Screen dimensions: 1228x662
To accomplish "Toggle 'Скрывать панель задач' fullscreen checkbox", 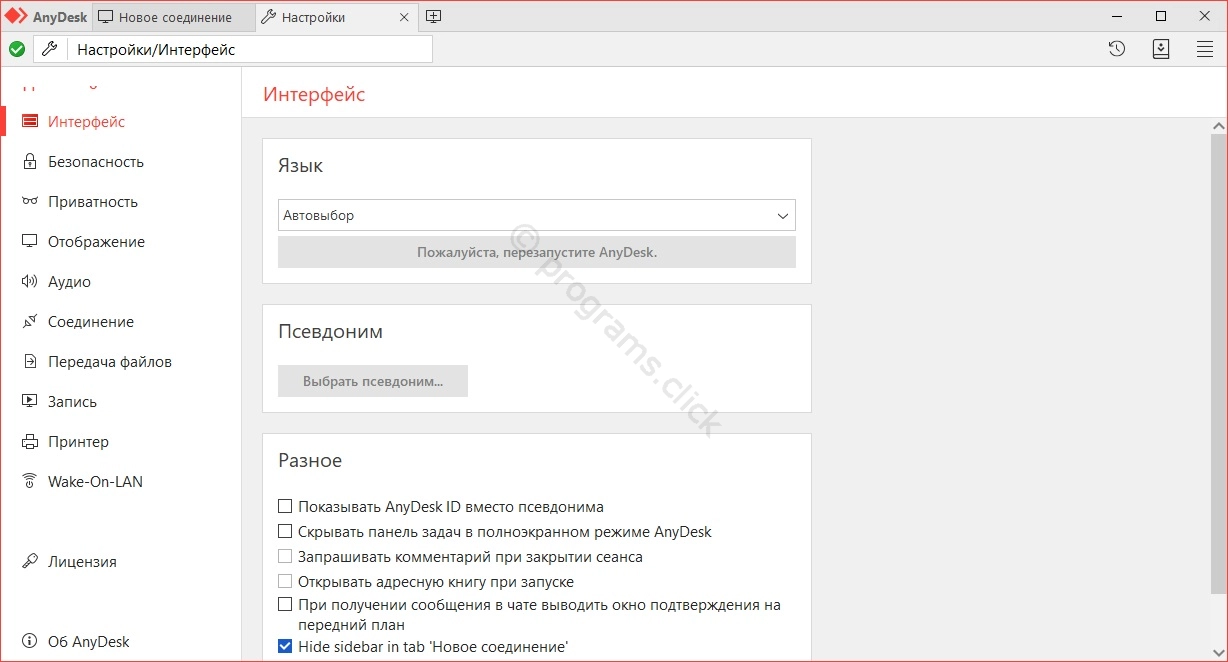I will click(285, 532).
